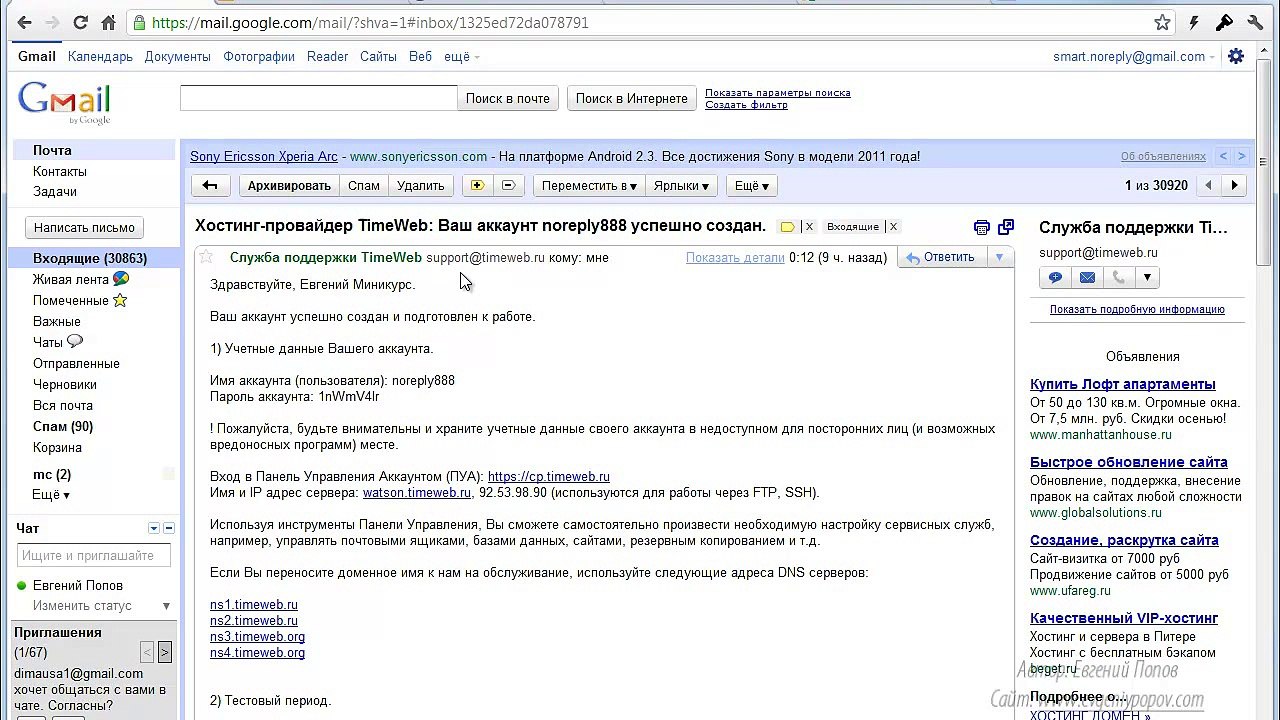Mark message as important with plus marker
The width and height of the screenshot is (1280, 720).
coord(477,186)
